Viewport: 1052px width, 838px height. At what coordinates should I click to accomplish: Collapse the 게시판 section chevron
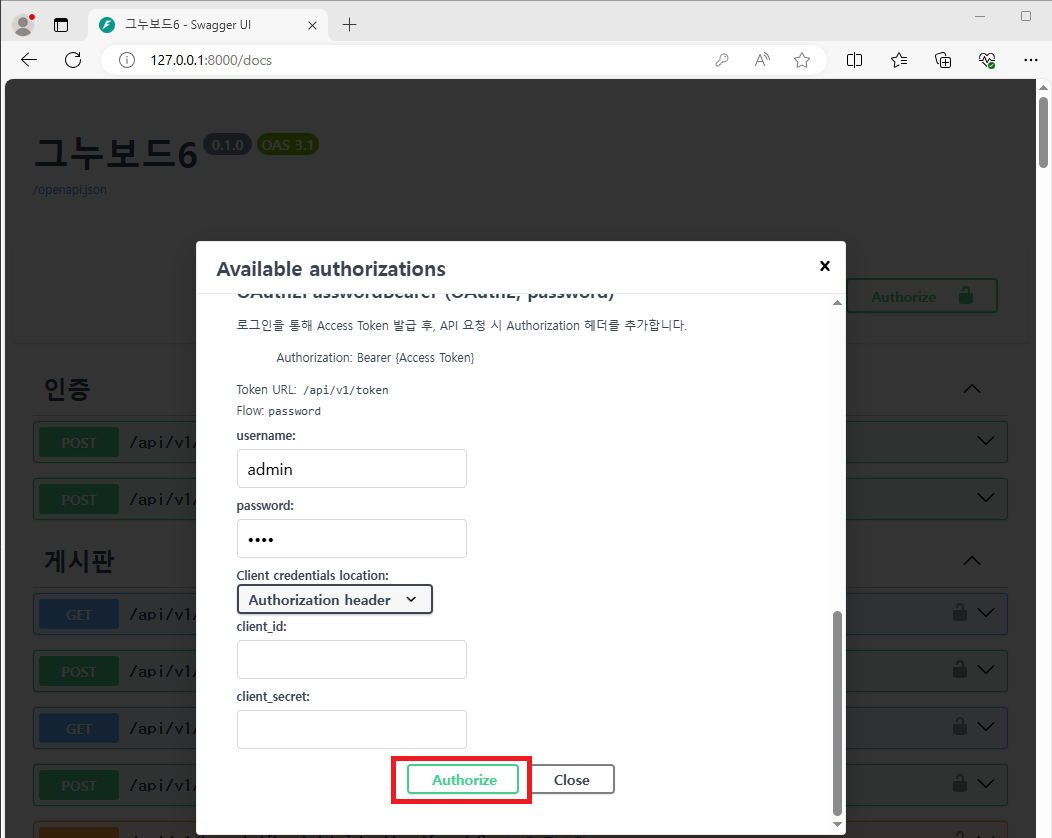click(971, 560)
